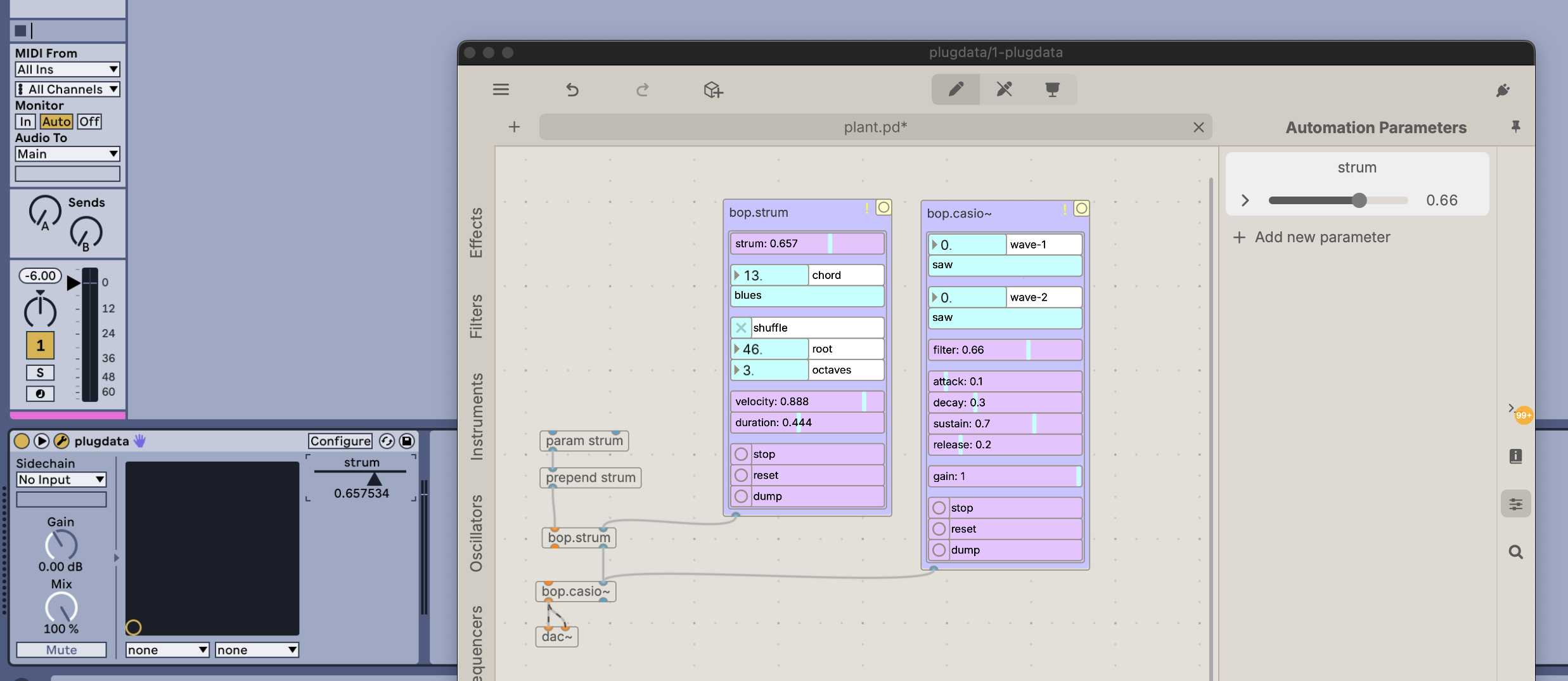Click the dump bang in bop.strum

(741, 496)
